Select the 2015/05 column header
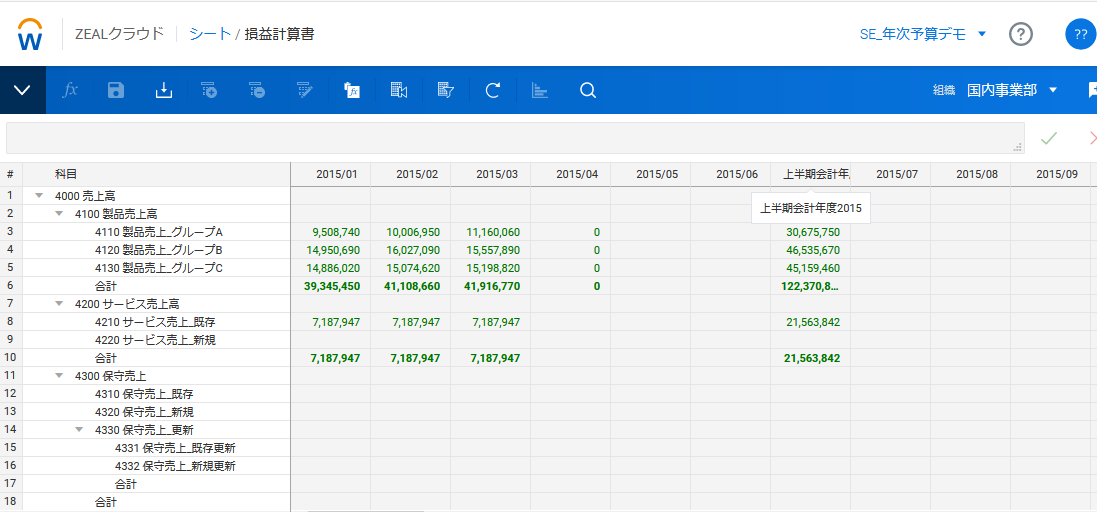Image resolution: width=1097 pixels, height=512 pixels. [x=651, y=174]
